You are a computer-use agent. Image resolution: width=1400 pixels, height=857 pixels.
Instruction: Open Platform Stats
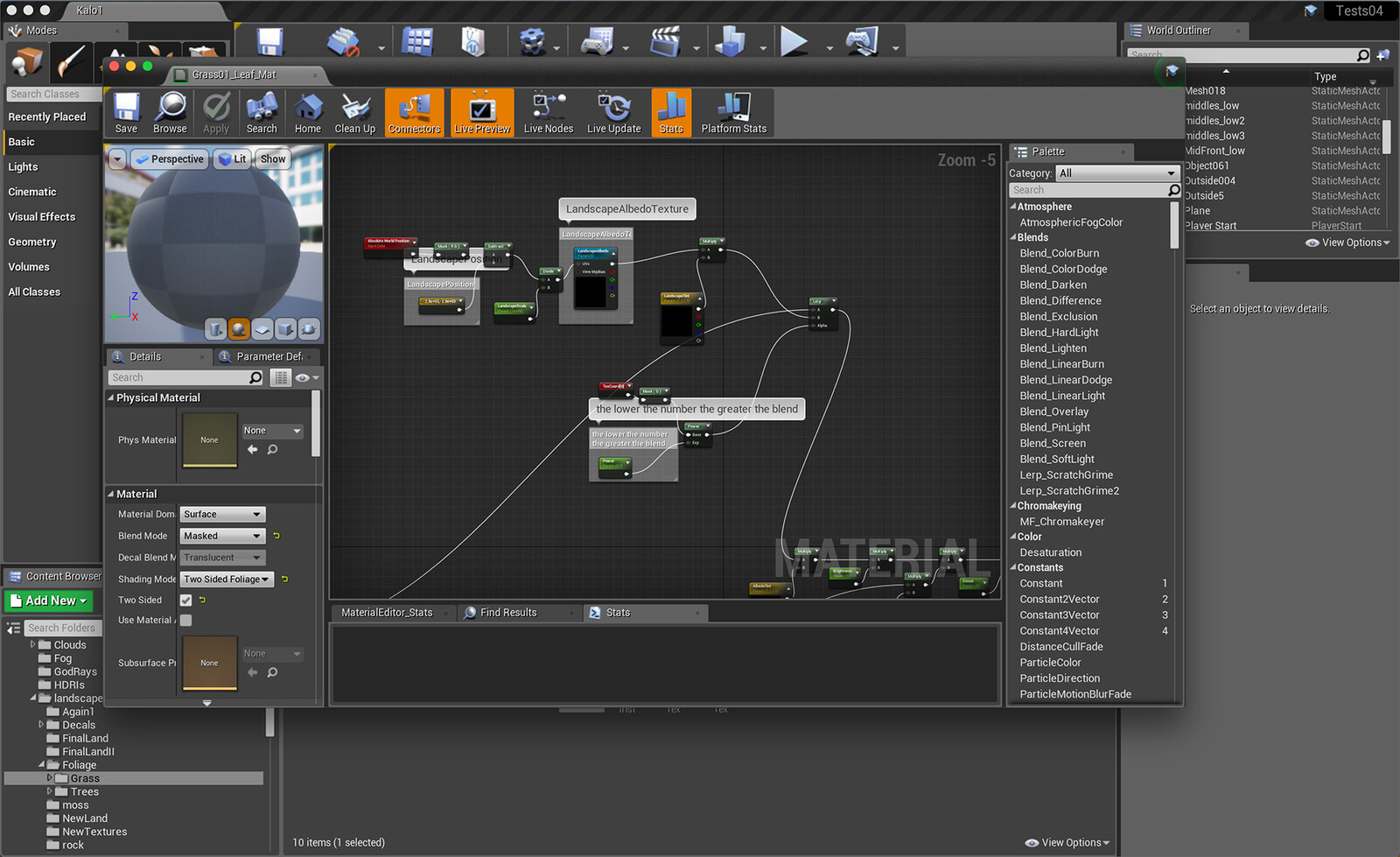pos(733,113)
